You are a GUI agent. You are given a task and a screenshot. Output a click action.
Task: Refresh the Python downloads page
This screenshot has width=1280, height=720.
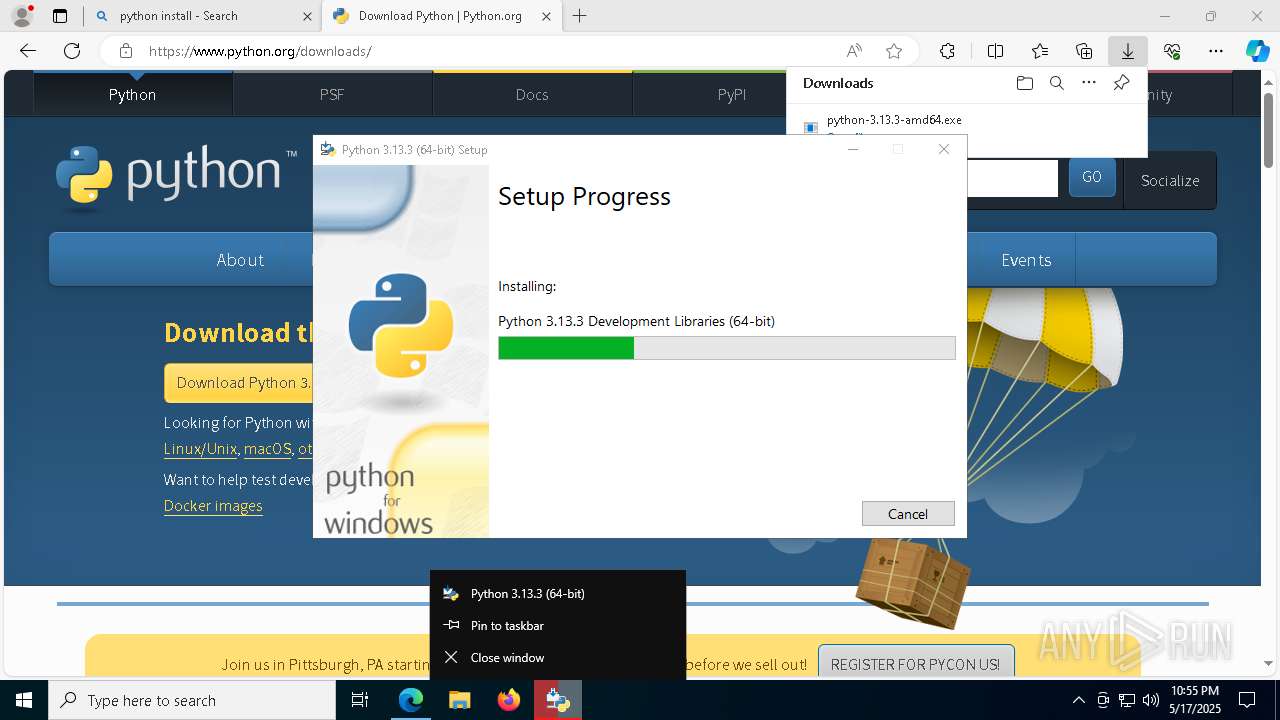pyautogui.click(x=72, y=51)
